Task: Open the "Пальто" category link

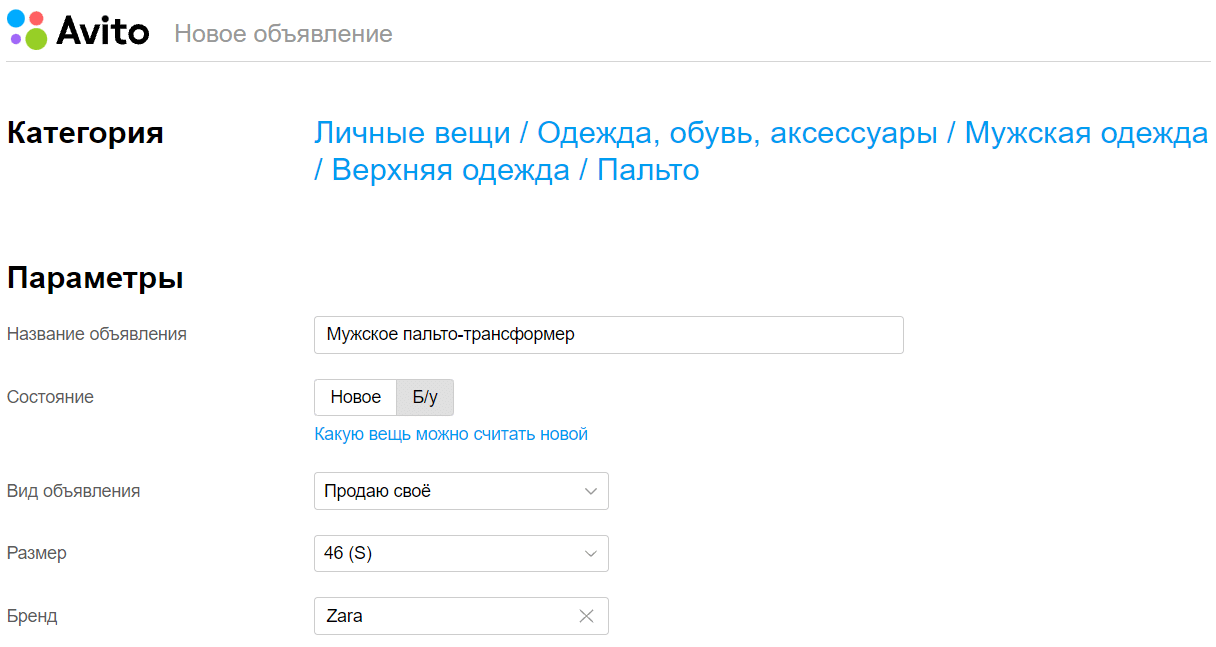Action: pos(648,169)
